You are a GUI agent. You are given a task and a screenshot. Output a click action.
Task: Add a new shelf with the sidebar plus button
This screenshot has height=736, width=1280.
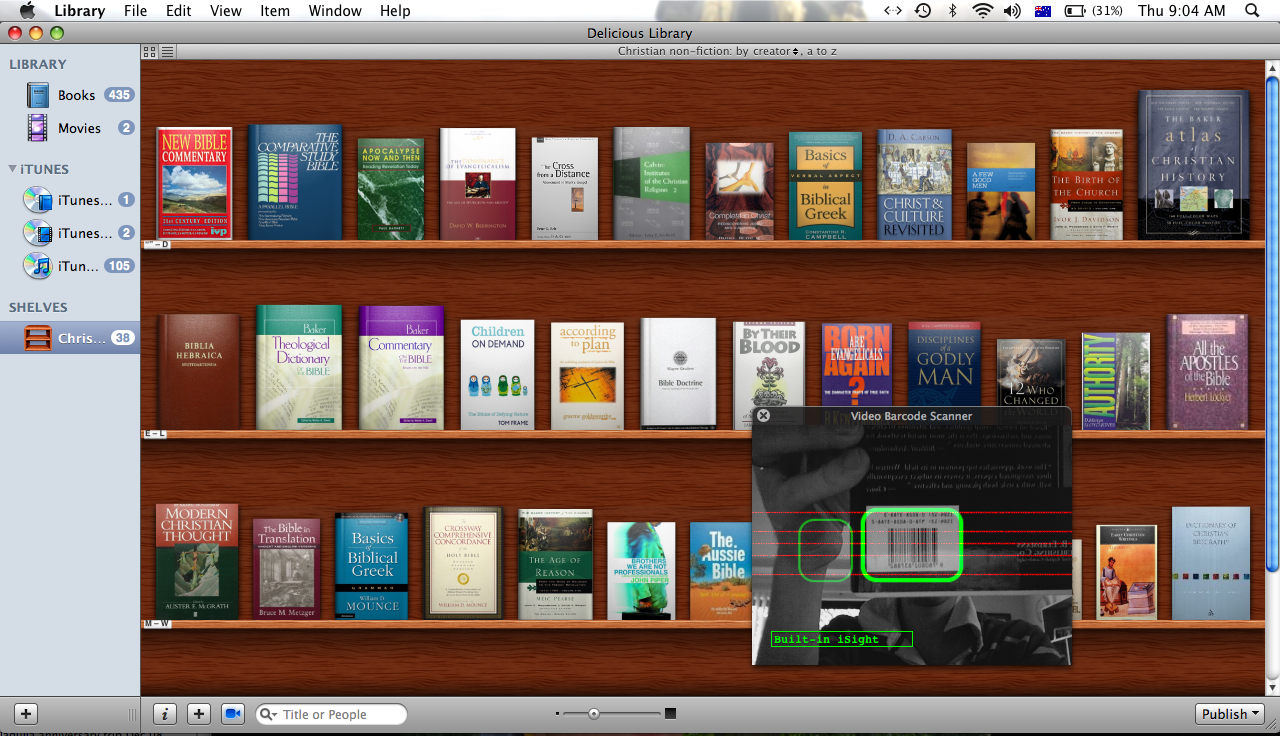coord(27,714)
